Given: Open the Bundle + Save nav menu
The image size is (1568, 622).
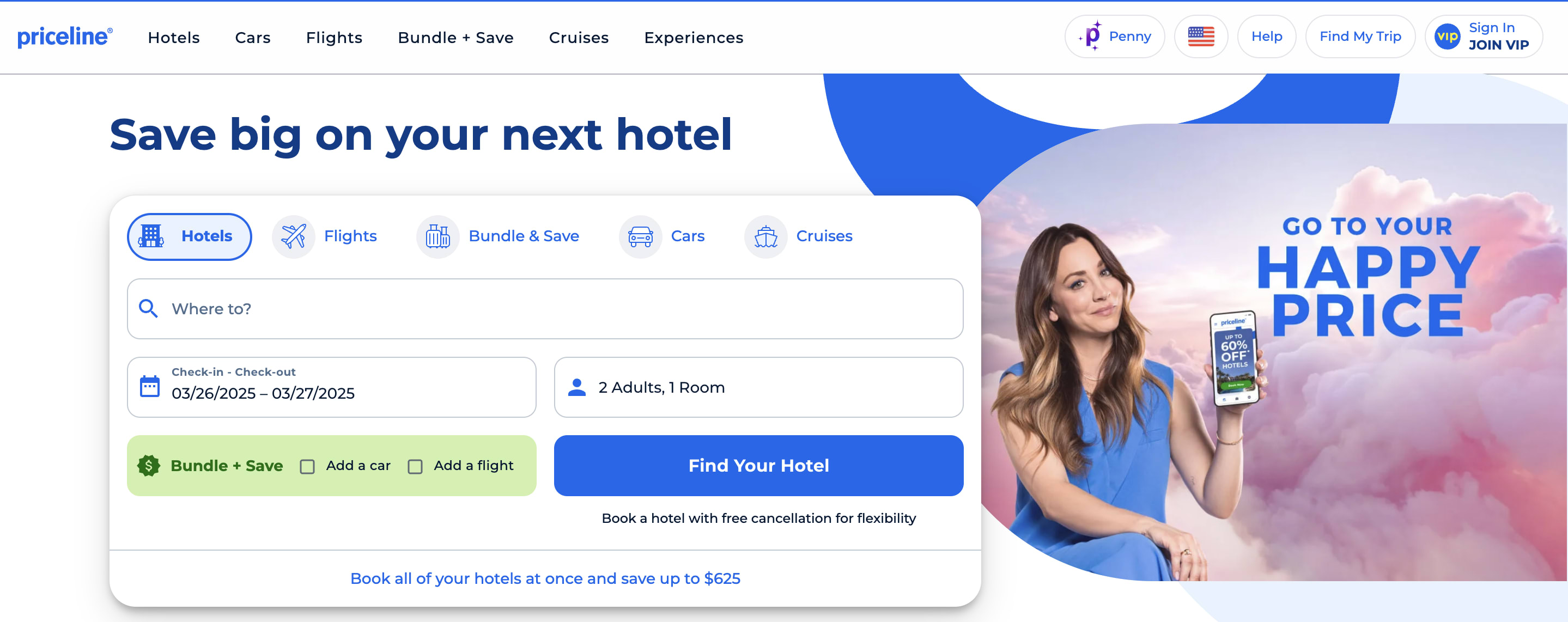Looking at the screenshot, I should [x=455, y=38].
